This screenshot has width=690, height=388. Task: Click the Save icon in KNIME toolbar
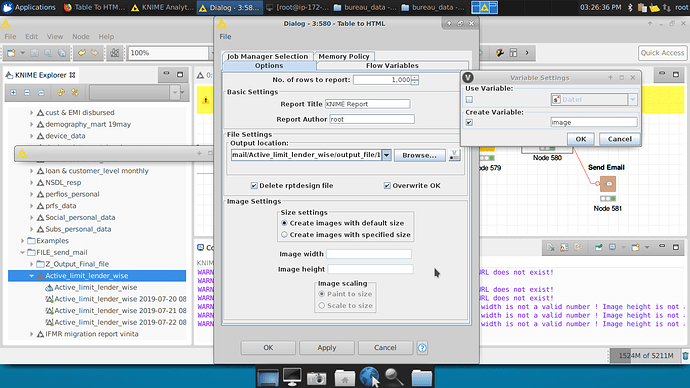pos(34,53)
